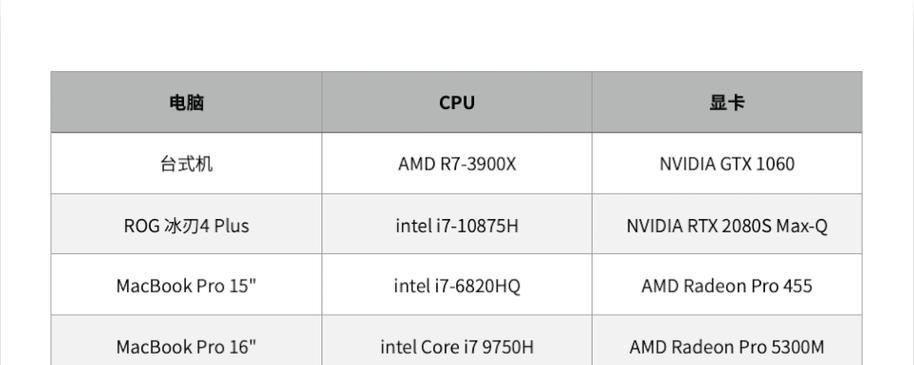
Task: Select the MacBook Pro 16" cell
Action: 186,341
